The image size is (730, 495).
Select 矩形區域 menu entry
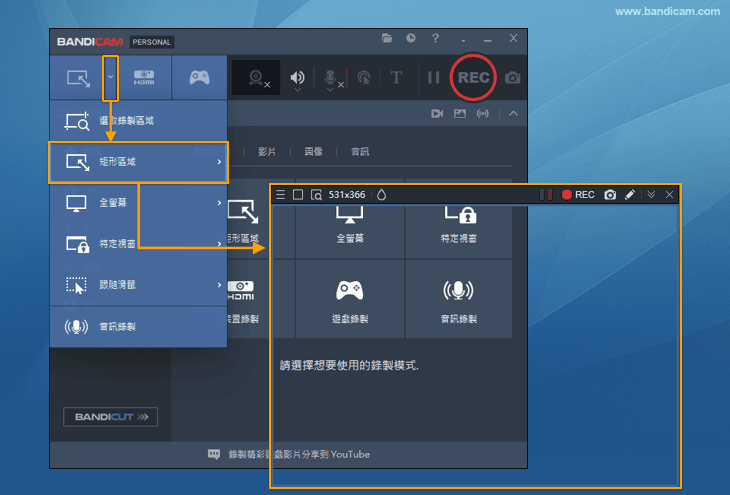click(138, 162)
